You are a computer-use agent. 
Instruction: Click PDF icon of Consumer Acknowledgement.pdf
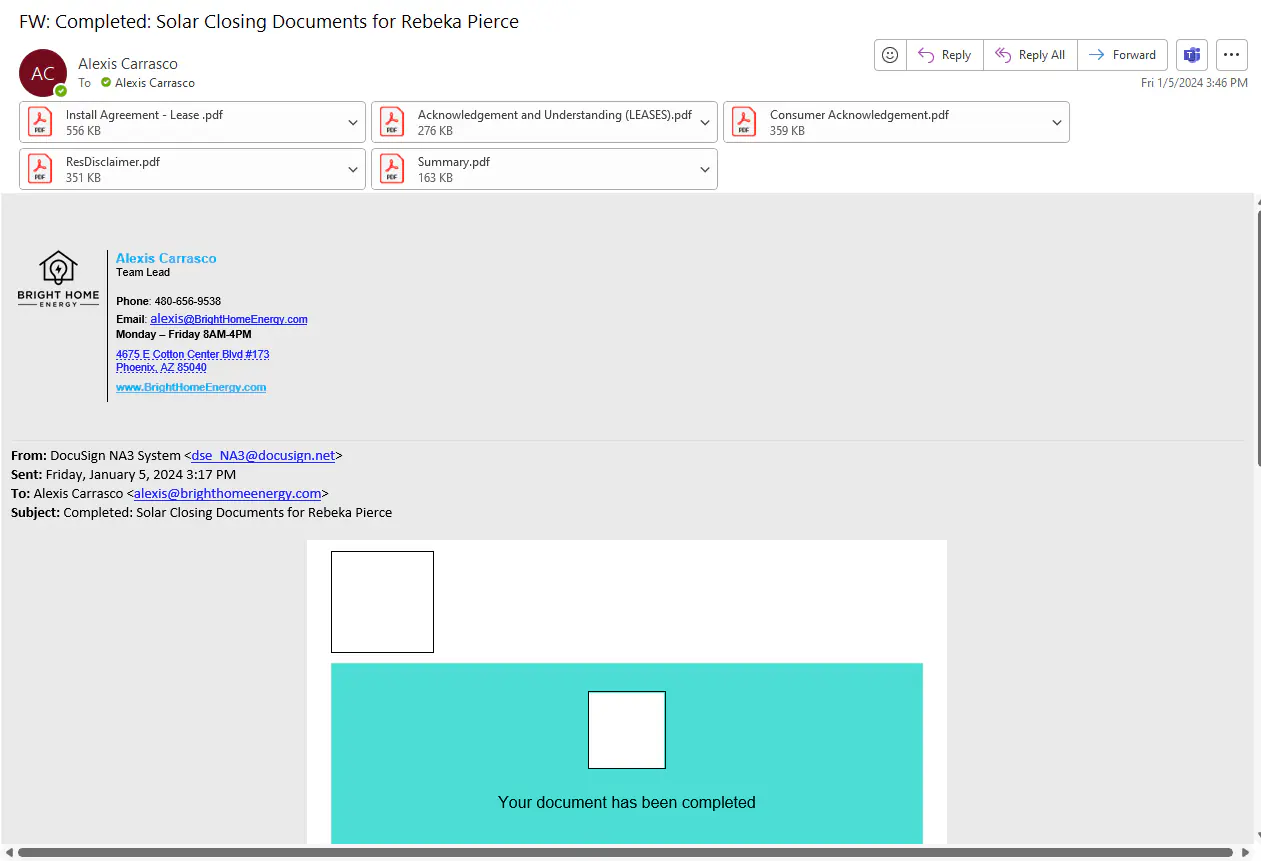click(744, 122)
